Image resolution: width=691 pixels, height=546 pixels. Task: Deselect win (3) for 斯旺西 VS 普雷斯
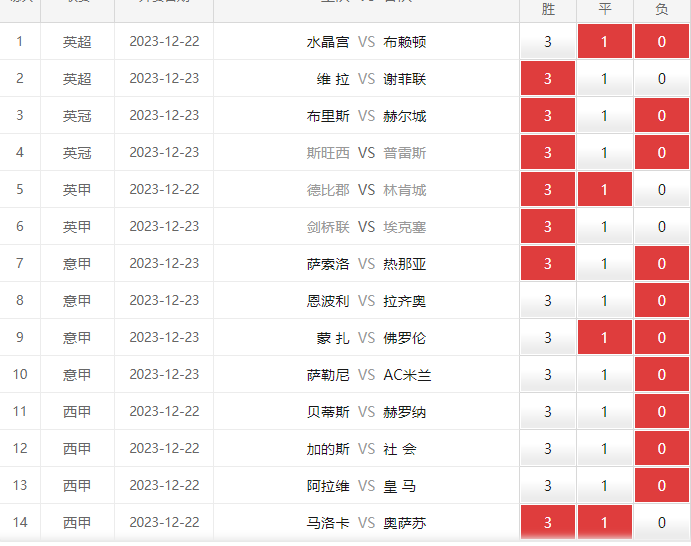[548, 152]
